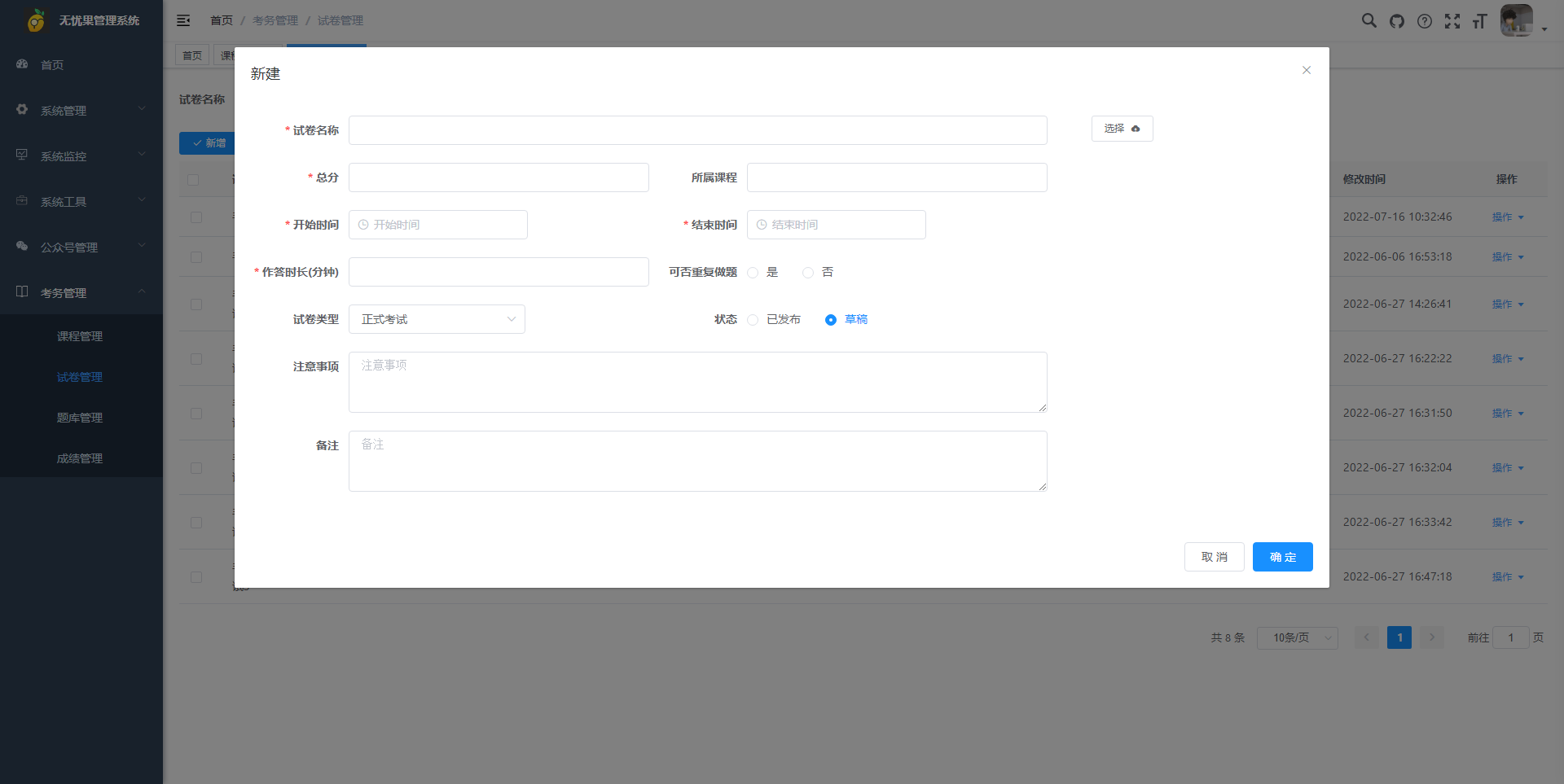Click the 取消 button
The width and height of the screenshot is (1564, 784).
coord(1214,557)
